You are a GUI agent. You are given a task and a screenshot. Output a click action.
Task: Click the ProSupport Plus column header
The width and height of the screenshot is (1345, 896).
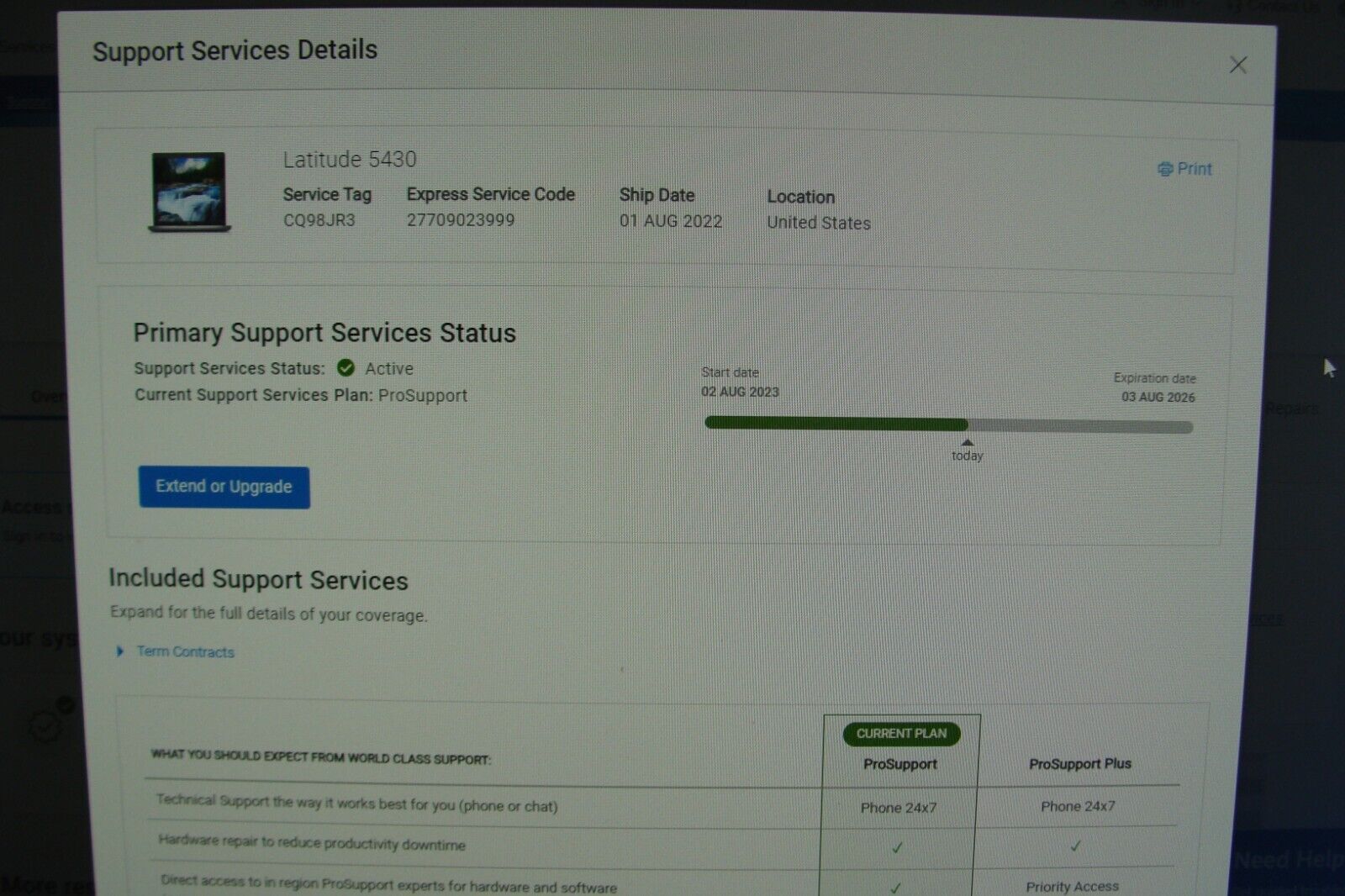[1080, 764]
